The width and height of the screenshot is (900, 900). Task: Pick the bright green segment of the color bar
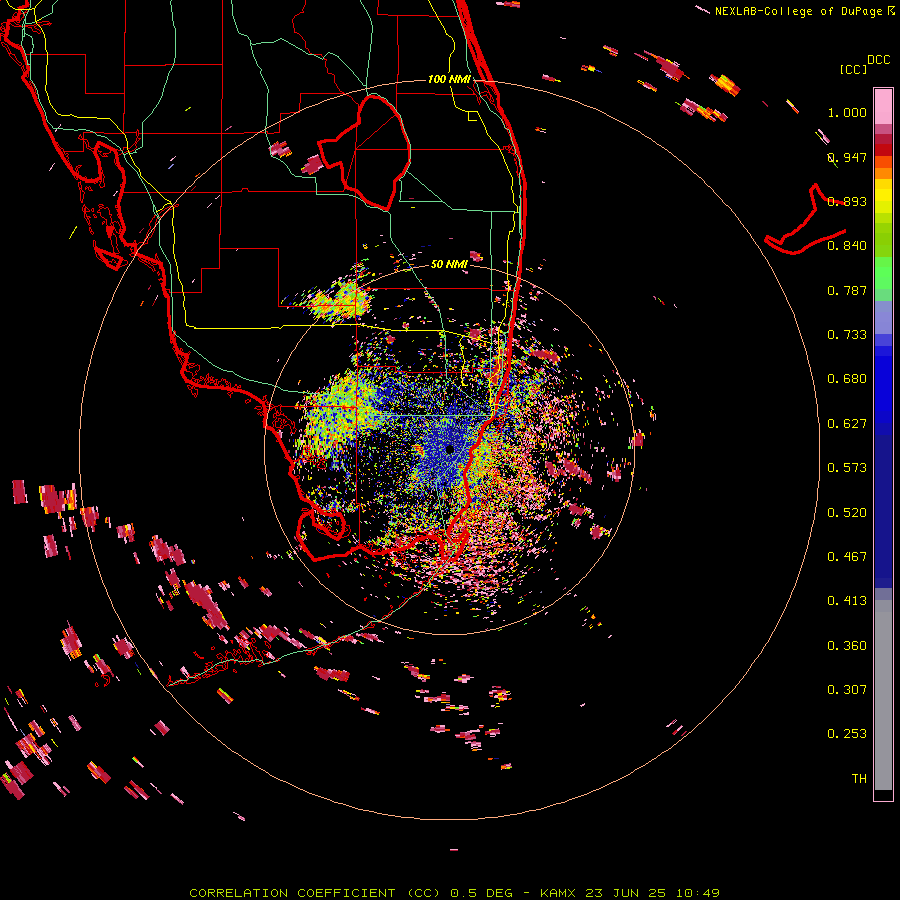coord(883,273)
